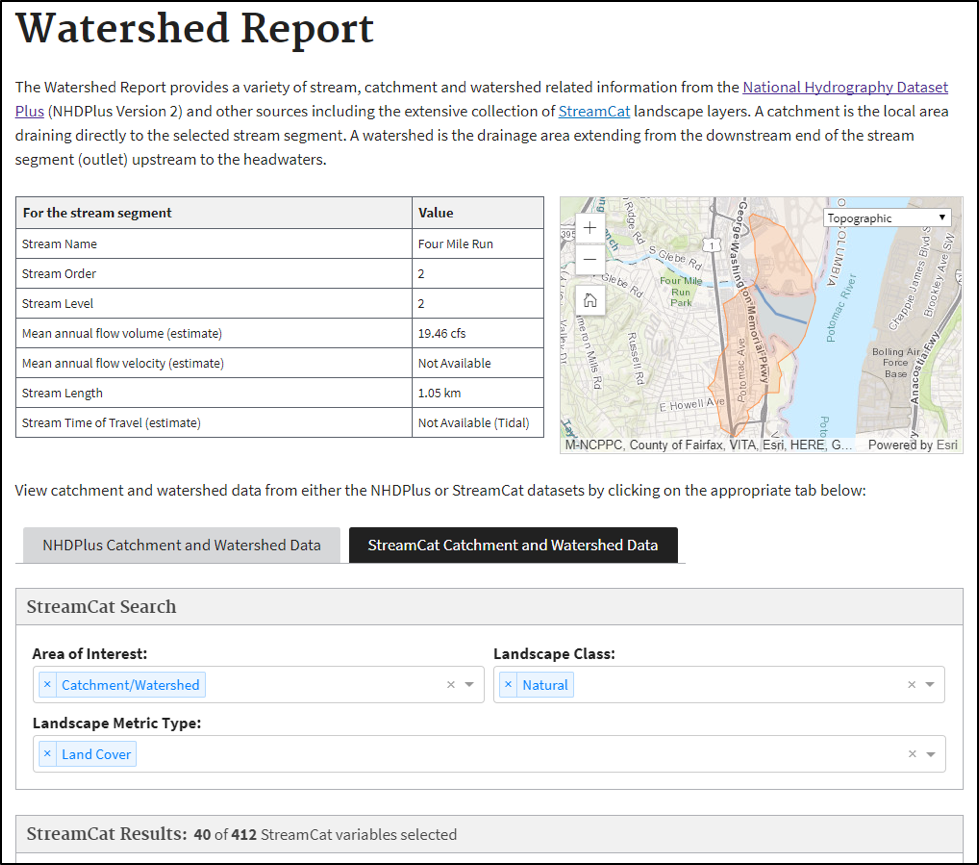This screenshot has height=865, width=979.
Task: Zoom out on the map
Action: pyautogui.click(x=590, y=260)
